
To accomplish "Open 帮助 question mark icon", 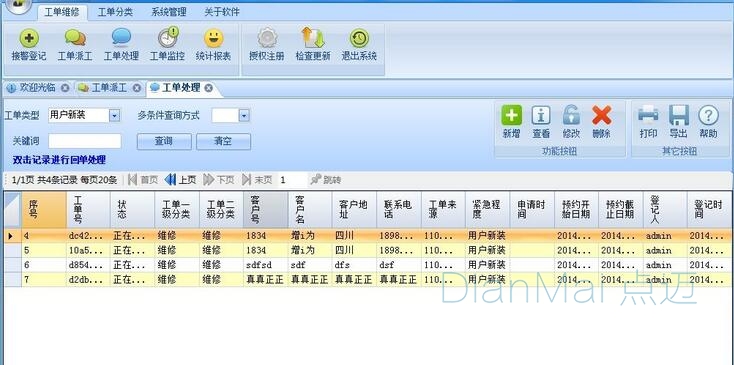I will tap(708, 121).
